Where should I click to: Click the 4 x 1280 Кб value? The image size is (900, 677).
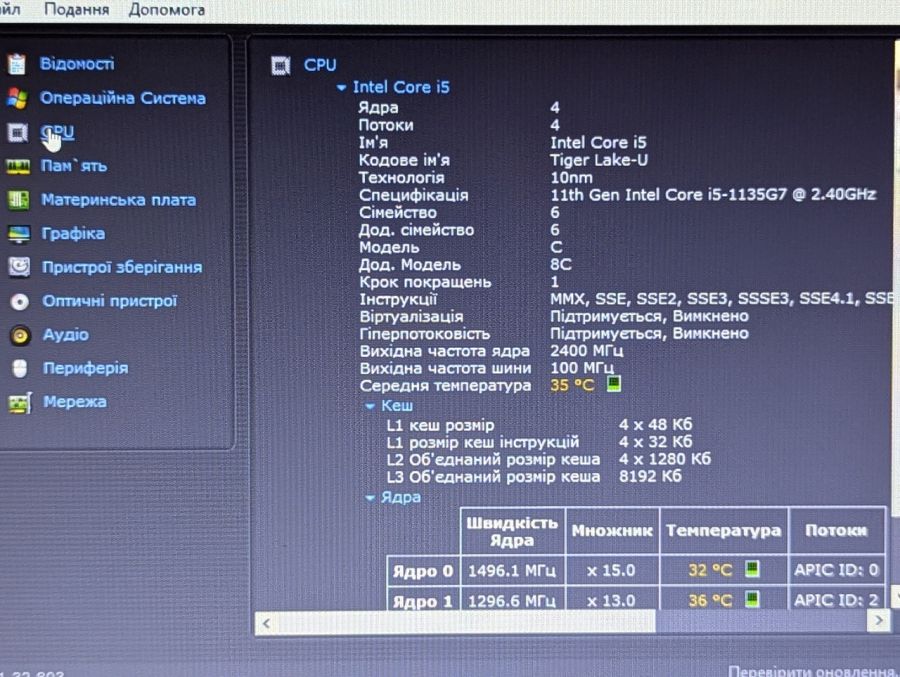(x=665, y=459)
